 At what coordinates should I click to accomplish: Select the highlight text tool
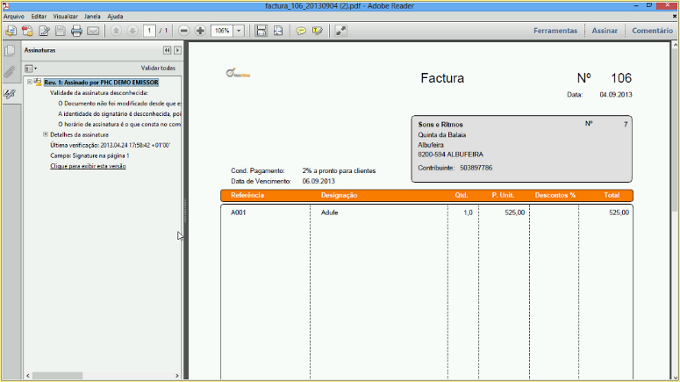pos(317,31)
